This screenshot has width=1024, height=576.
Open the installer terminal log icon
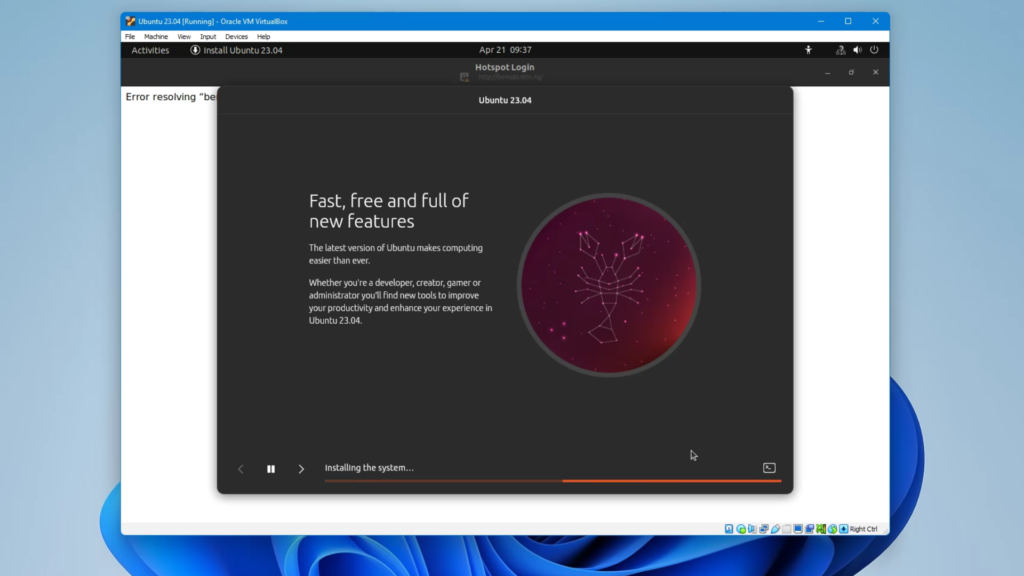tap(769, 468)
